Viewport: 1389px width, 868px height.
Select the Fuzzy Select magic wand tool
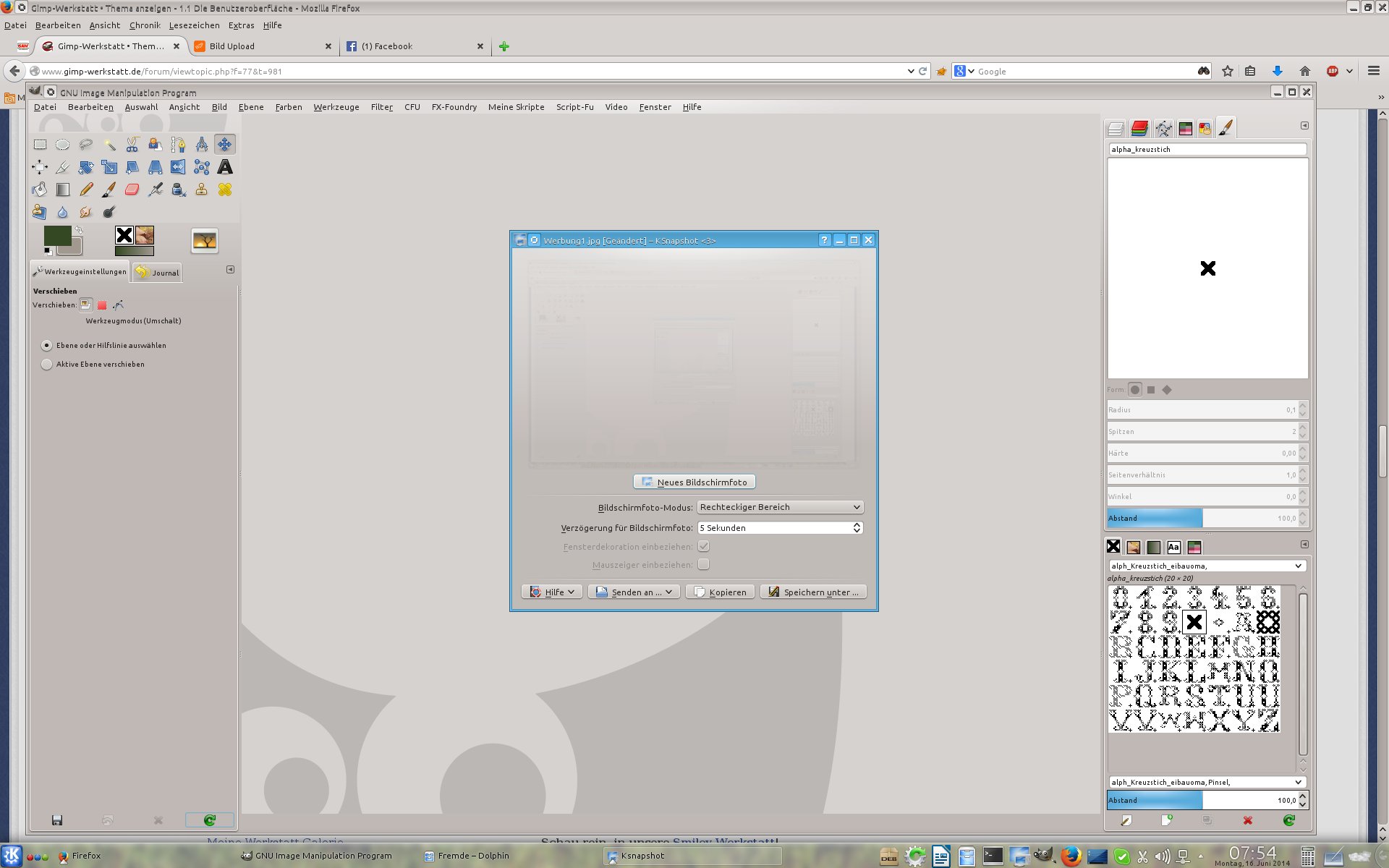pos(109,145)
